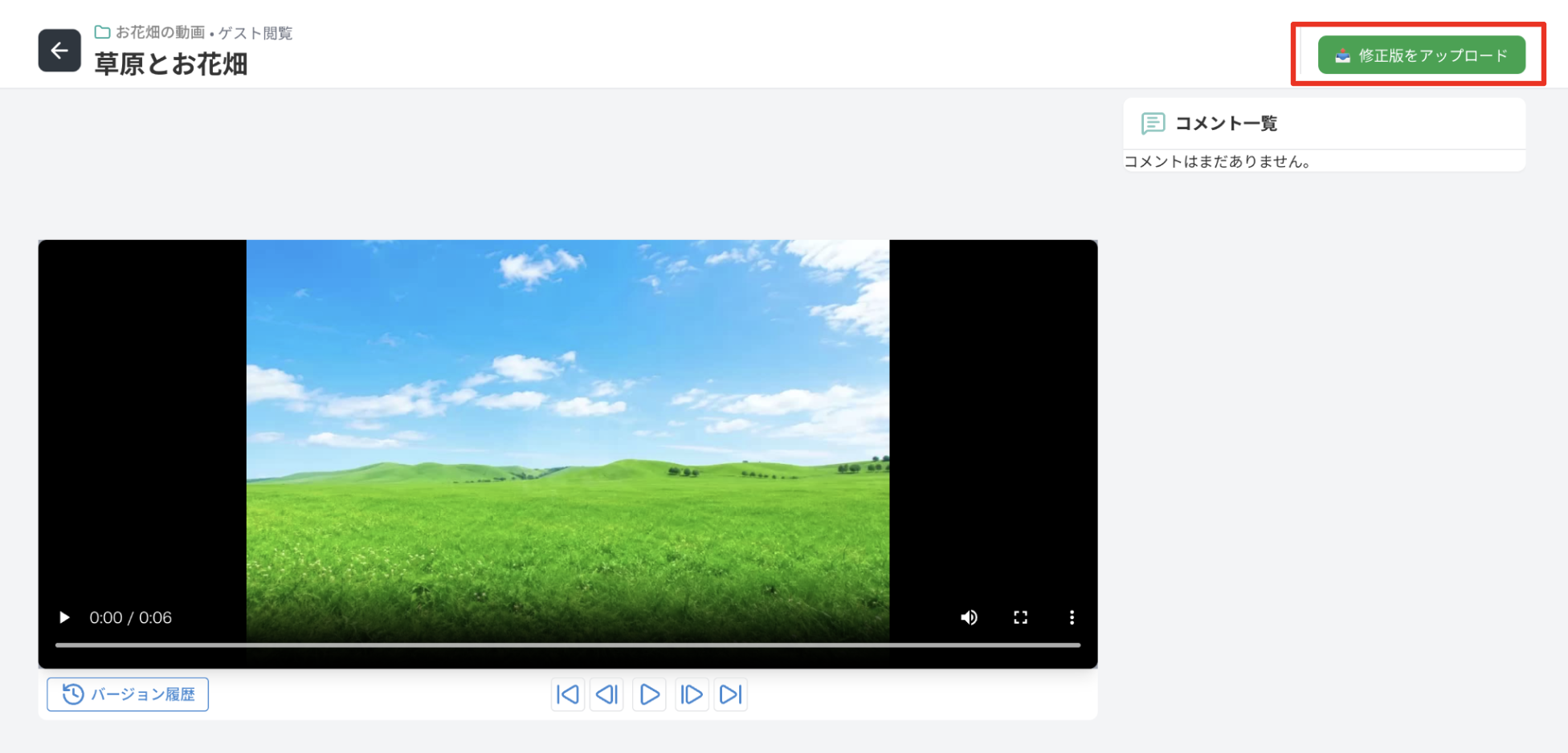Play the video in the player
The width and height of the screenshot is (1568, 753).
[x=64, y=617]
